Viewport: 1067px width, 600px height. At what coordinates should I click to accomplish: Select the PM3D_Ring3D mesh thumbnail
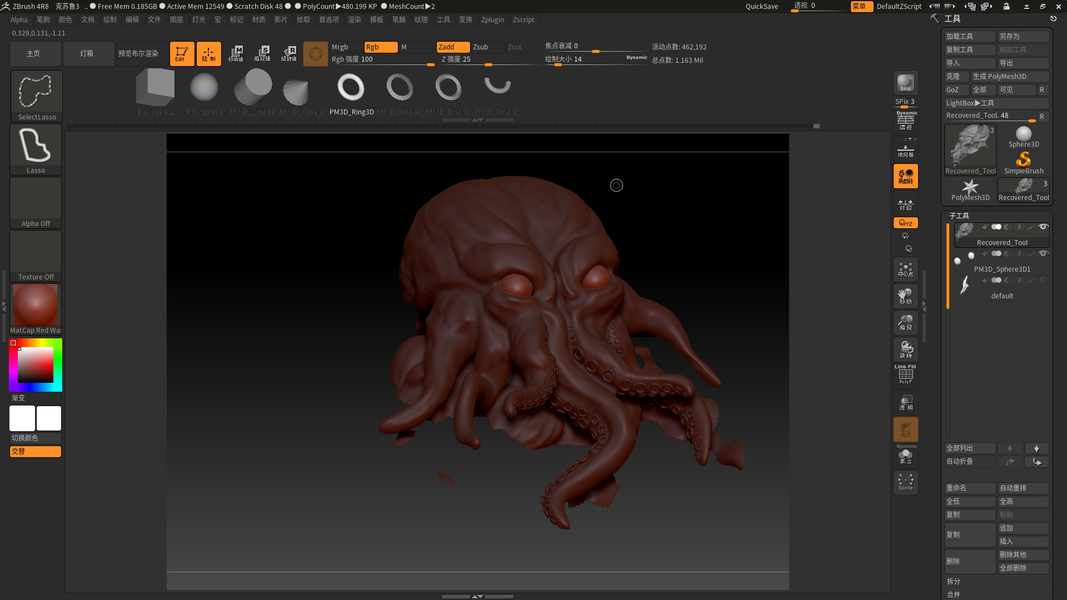tap(351, 92)
